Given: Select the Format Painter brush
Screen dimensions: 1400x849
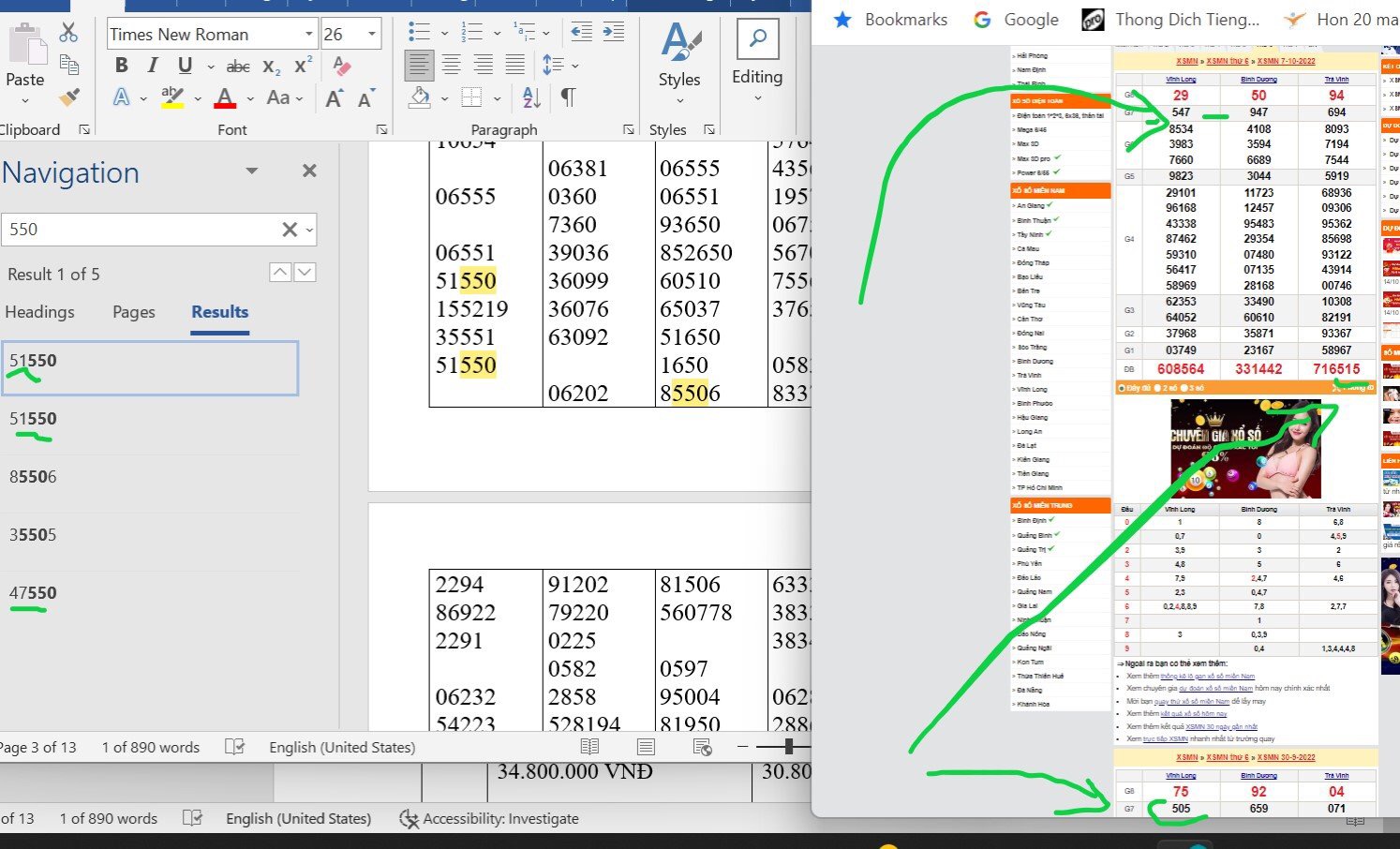Looking at the screenshot, I should (x=68, y=97).
